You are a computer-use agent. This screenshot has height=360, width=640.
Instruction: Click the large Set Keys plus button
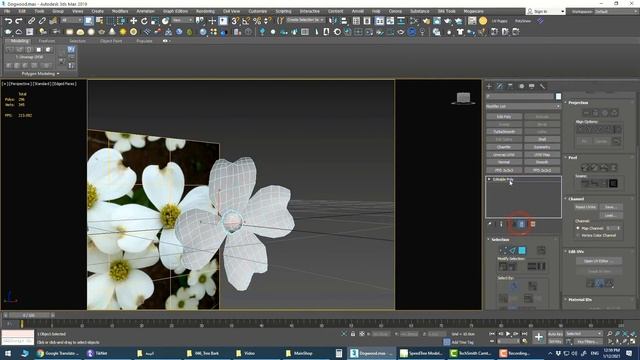(539, 337)
